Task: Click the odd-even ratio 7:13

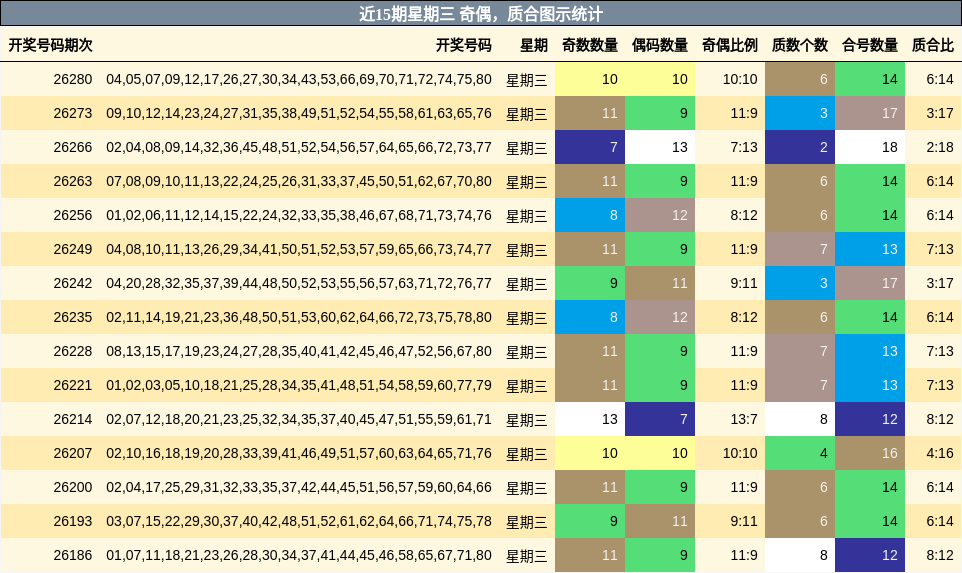Action: click(744, 147)
